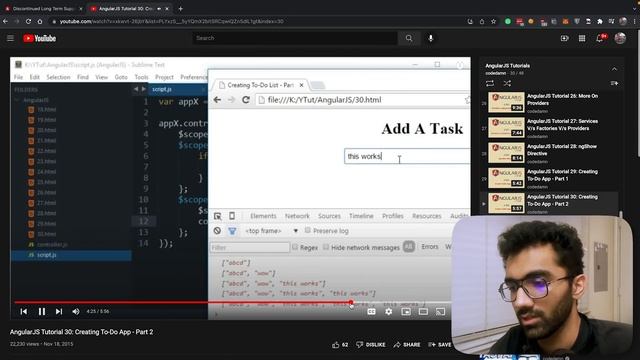This screenshot has height=360, width=640.
Task: Skip to the next video
Action: pyautogui.click(x=59, y=311)
